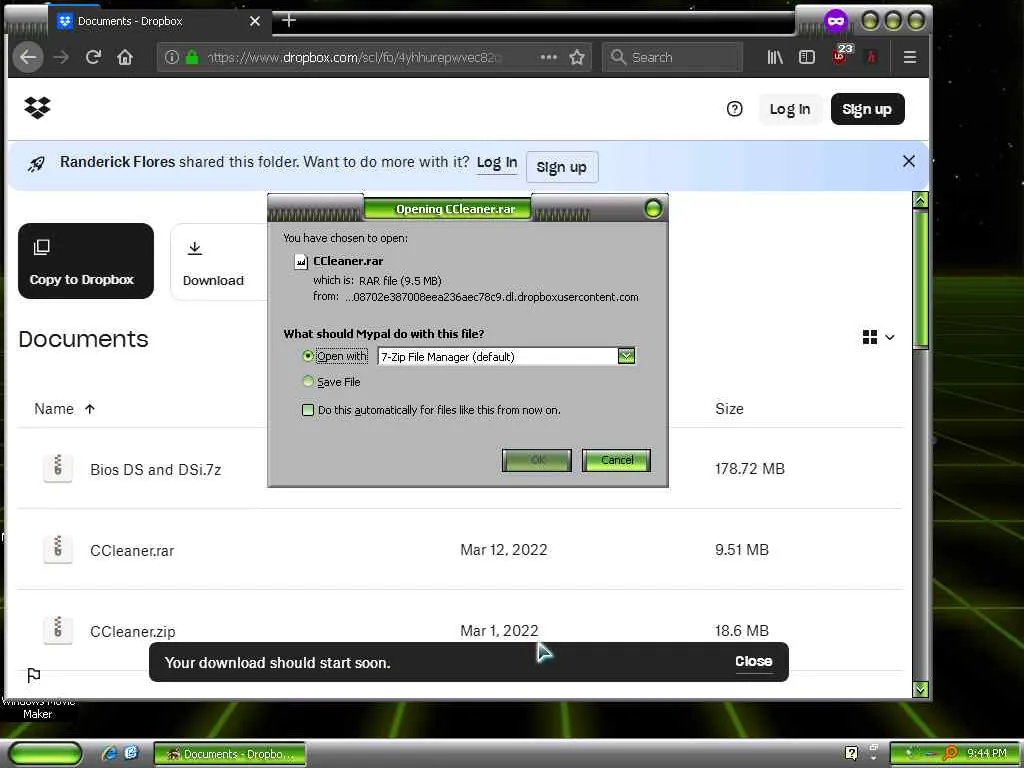Select the Save File radio button
Viewport: 1024px width, 768px height.
tap(308, 381)
